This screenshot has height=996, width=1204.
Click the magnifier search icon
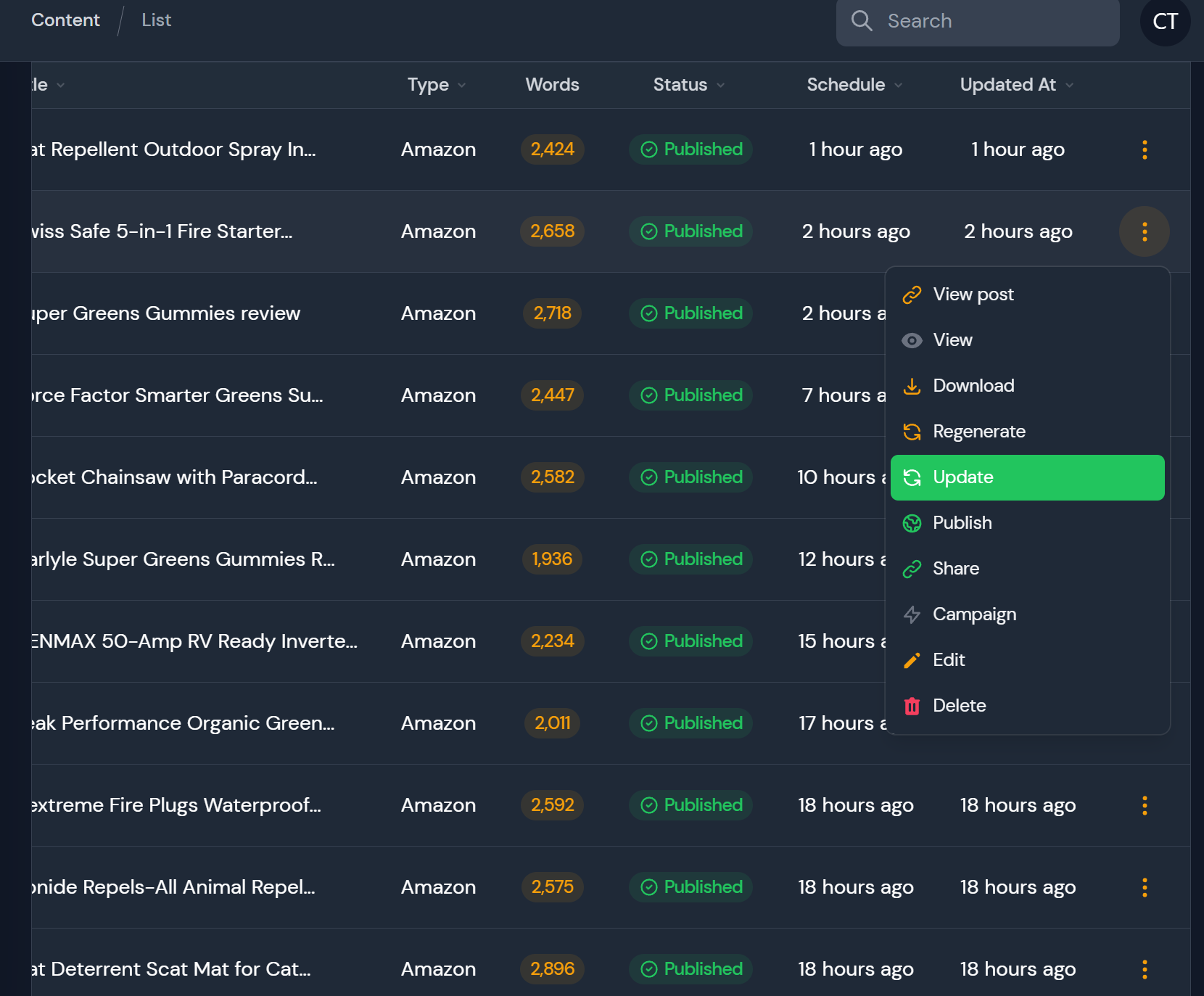coord(862,21)
